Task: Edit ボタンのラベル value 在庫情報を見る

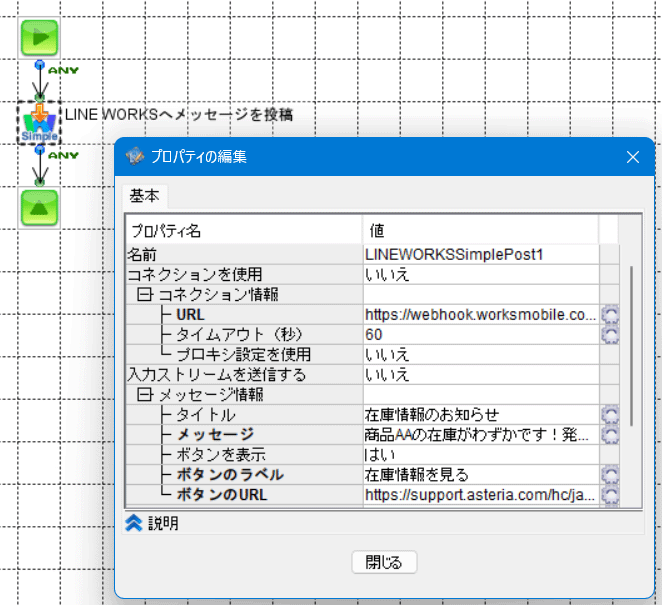Action: click(481, 475)
